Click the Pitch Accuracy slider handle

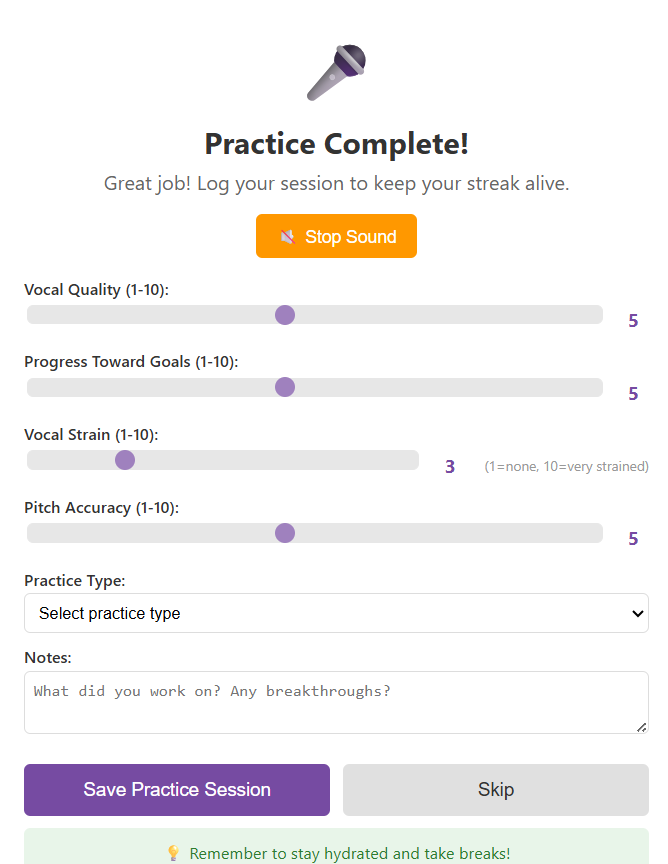pyautogui.click(x=285, y=533)
